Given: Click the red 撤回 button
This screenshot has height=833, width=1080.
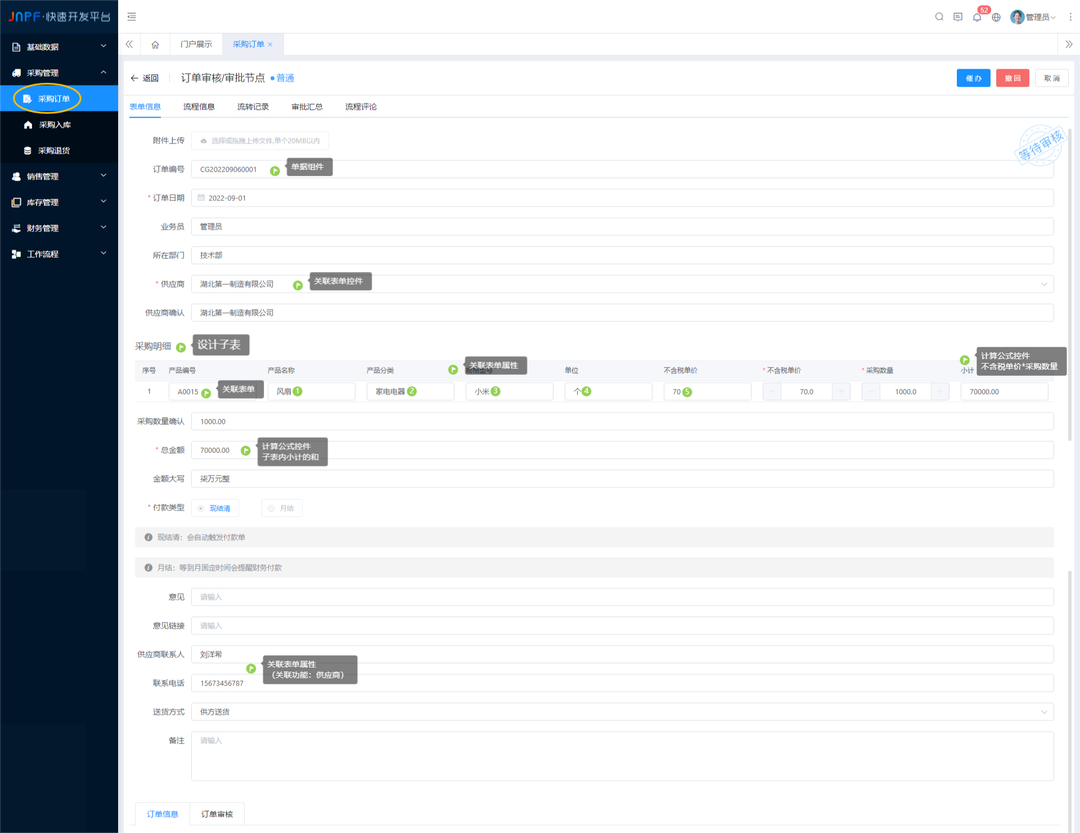Looking at the screenshot, I should click(1012, 78).
